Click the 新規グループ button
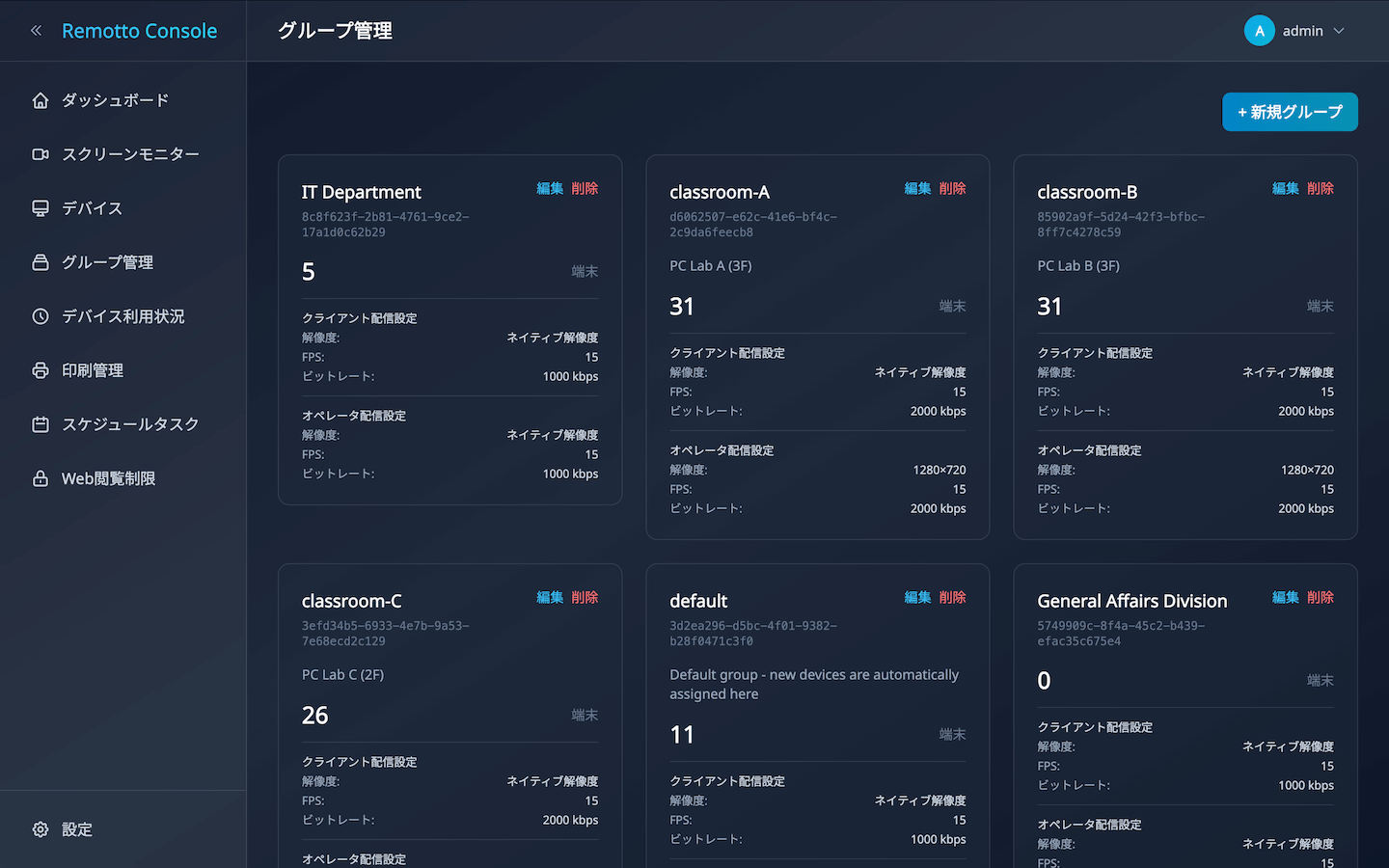1389x868 pixels. click(1290, 112)
